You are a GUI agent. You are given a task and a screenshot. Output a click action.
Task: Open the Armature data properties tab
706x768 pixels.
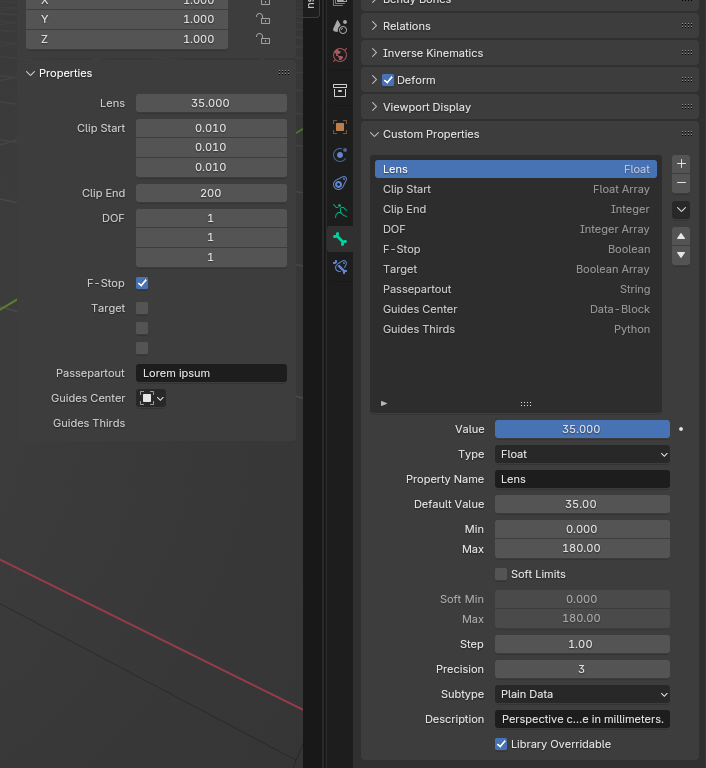[340, 211]
